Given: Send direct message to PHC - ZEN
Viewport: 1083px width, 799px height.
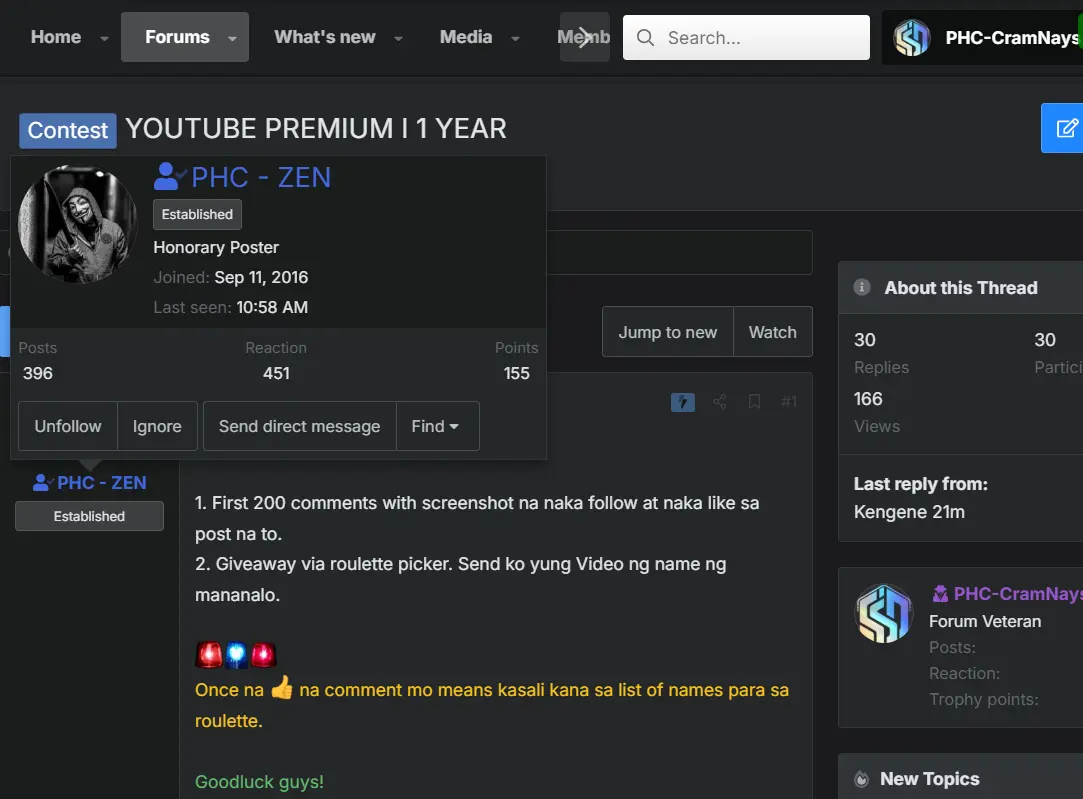Looking at the screenshot, I should 300,426.
